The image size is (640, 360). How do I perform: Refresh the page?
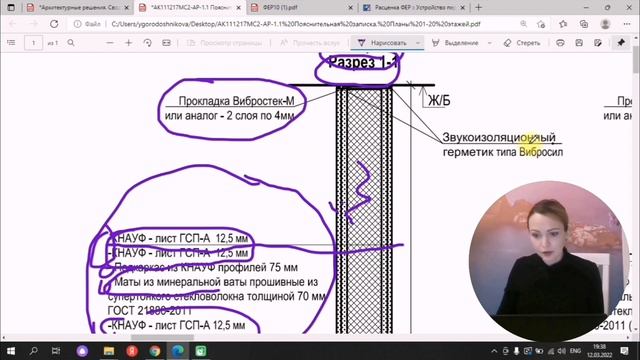click(x=54, y=24)
